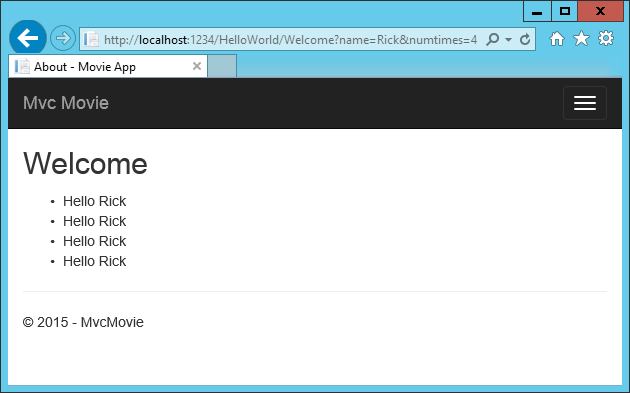
Task: Open browser Tools gear icon
Action: [x=606, y=39]
